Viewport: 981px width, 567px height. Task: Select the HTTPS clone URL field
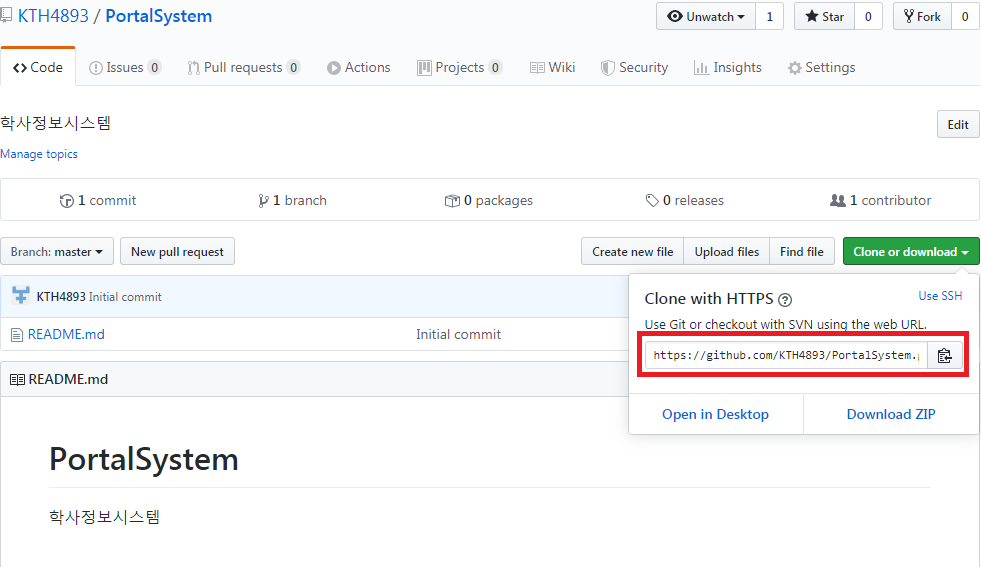(x=786, y=355)
